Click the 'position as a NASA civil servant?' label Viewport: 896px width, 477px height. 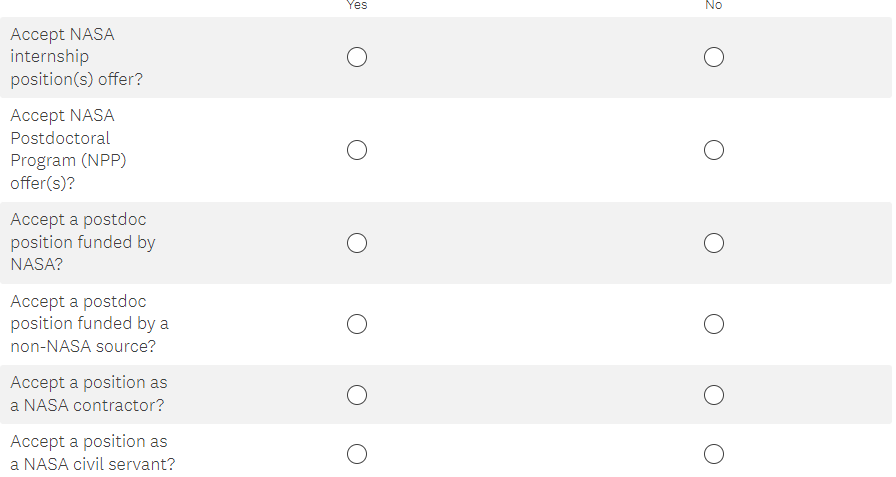pos(93,453)
